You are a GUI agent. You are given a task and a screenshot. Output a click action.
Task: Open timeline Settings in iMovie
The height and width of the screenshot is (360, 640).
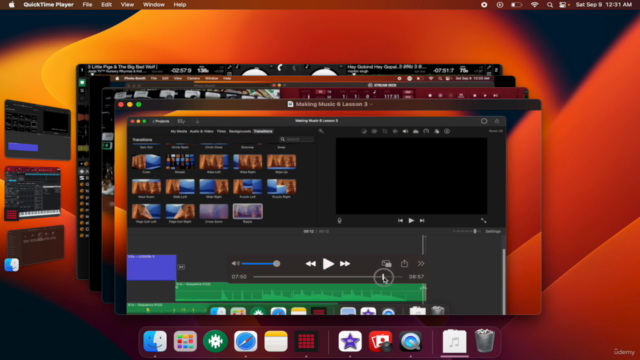click(x=493, y=231)
